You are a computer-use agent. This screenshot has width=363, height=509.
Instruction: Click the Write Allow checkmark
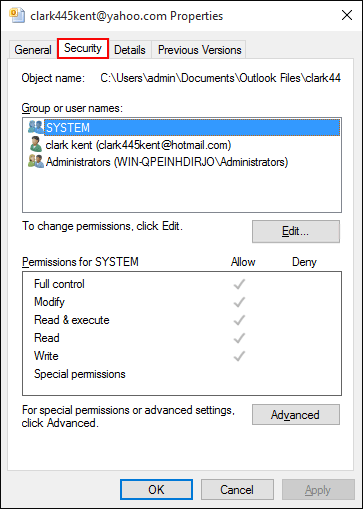(239, 356)
